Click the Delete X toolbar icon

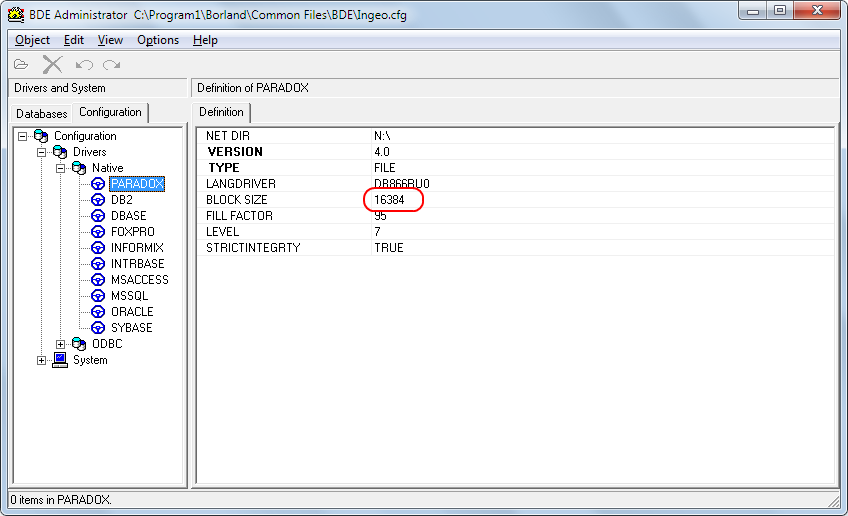[x=52, y=65]
